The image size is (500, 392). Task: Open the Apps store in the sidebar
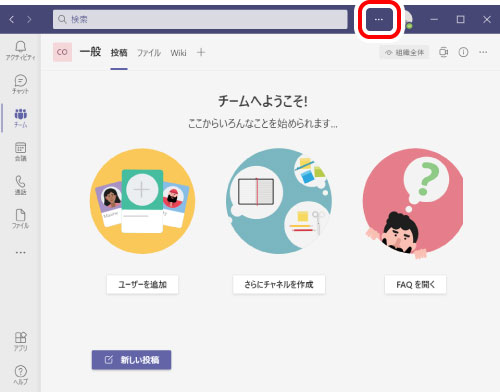(x=20, y=342)
